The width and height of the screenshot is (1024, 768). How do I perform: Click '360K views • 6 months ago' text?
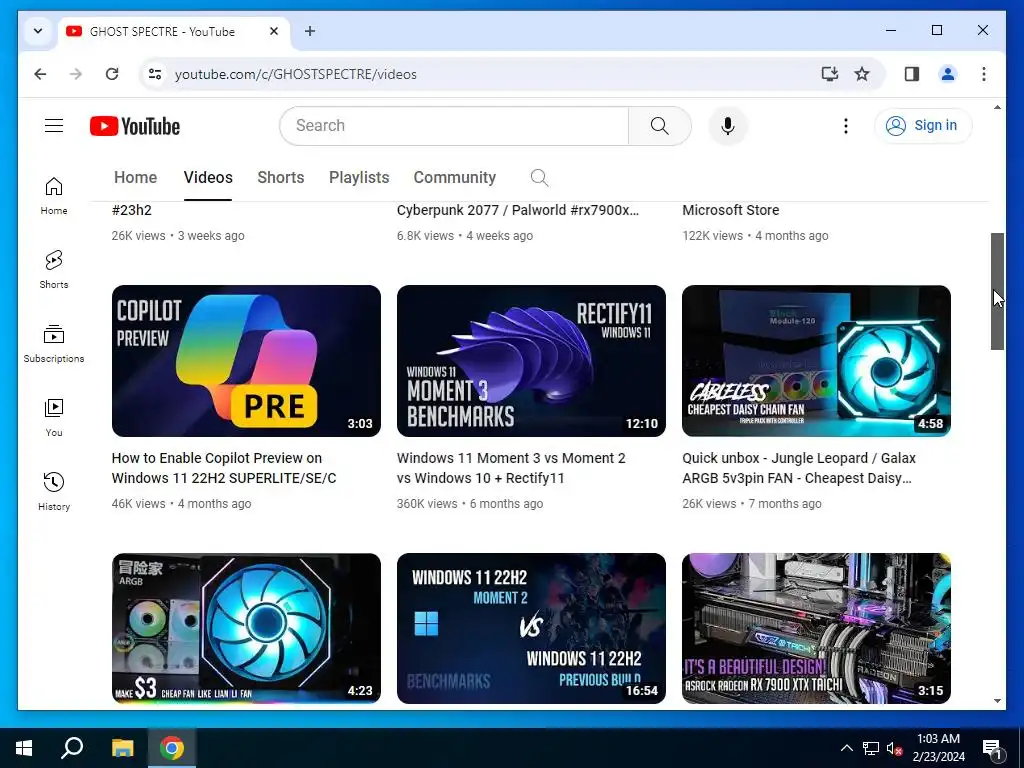coord(470,504)
